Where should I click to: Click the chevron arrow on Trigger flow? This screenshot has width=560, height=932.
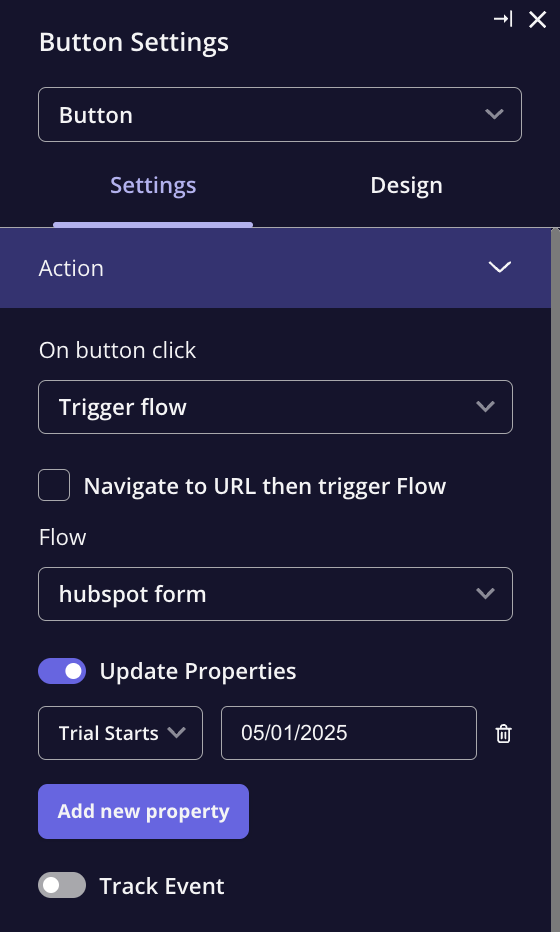pyautogui.click(x=485, y=407)
